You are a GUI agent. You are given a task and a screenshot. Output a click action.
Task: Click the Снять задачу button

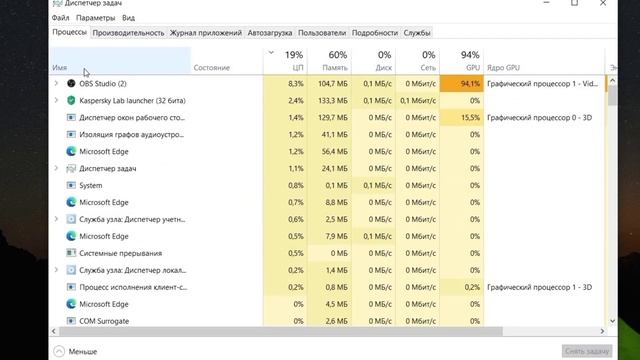click(x=587, y=351)
